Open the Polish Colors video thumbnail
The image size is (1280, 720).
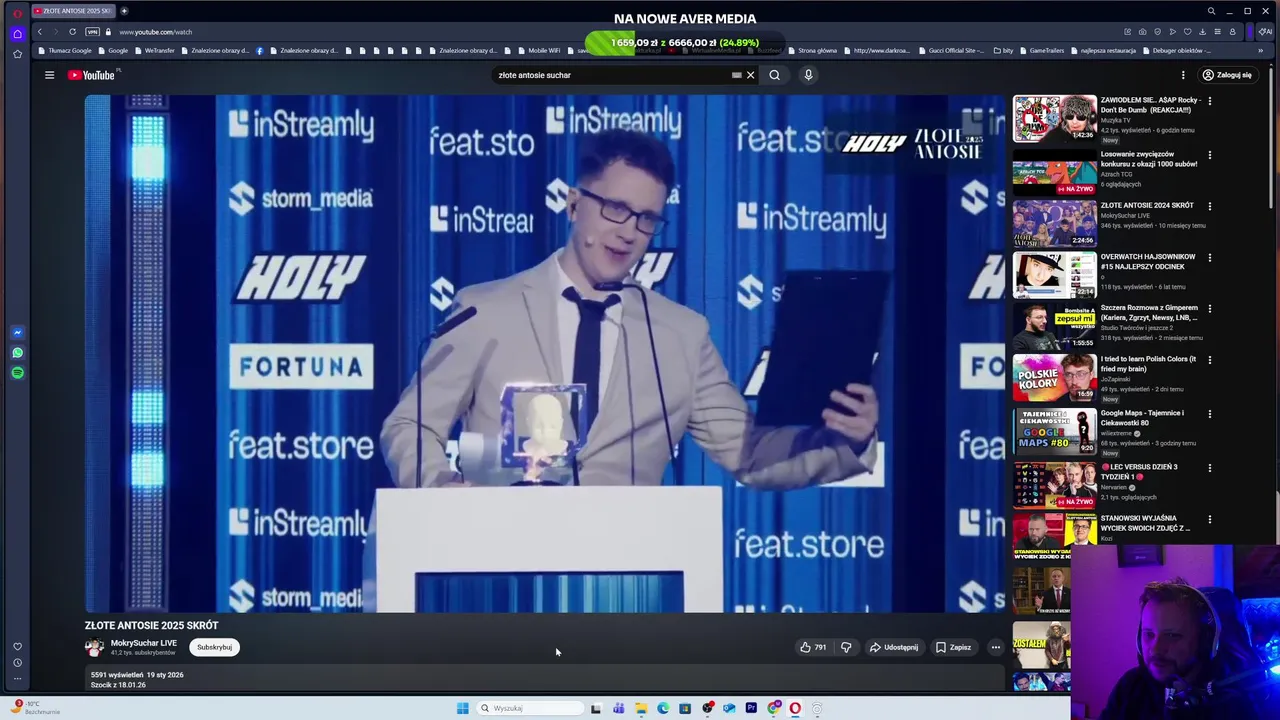[x=1054, y=378]
